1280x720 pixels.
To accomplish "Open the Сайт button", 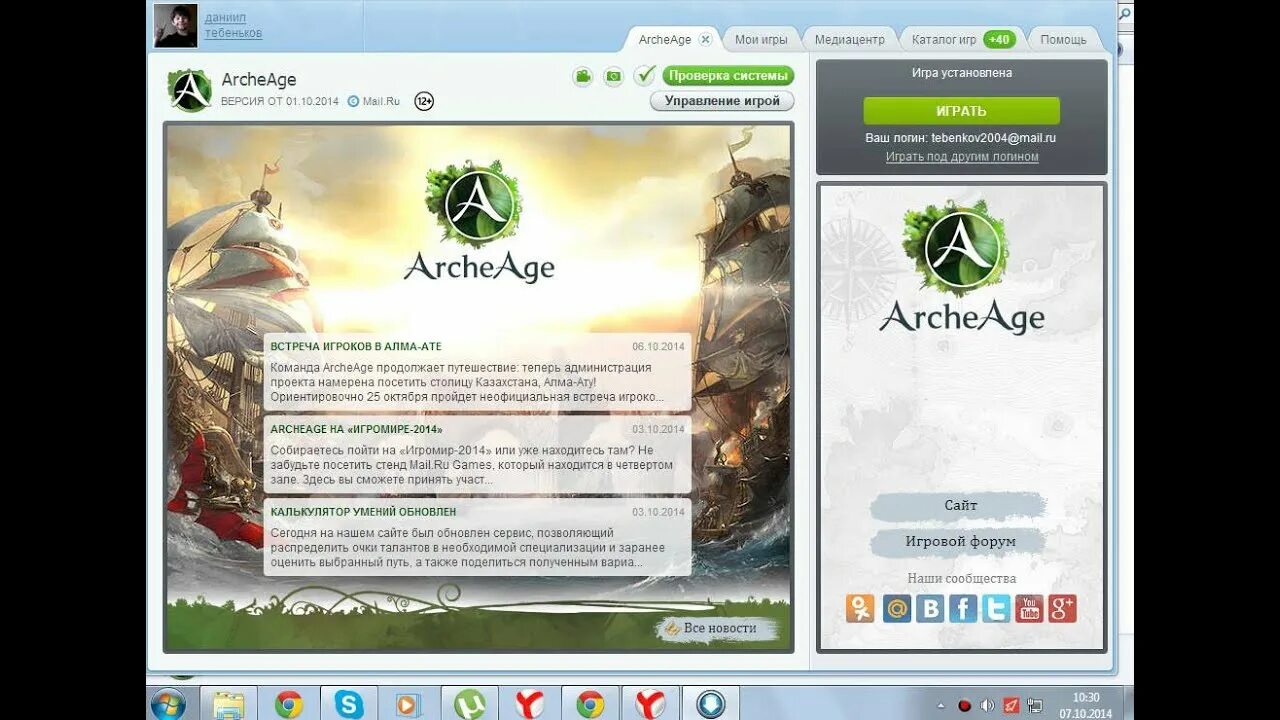I will [x=961, y=506].
